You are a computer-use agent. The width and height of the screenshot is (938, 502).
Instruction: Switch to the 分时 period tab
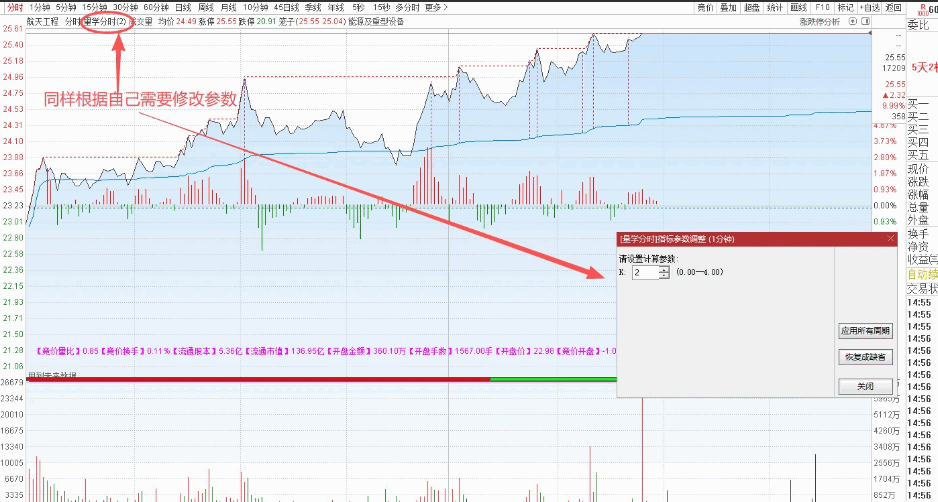pyautogui.click(x=15, y=7)
